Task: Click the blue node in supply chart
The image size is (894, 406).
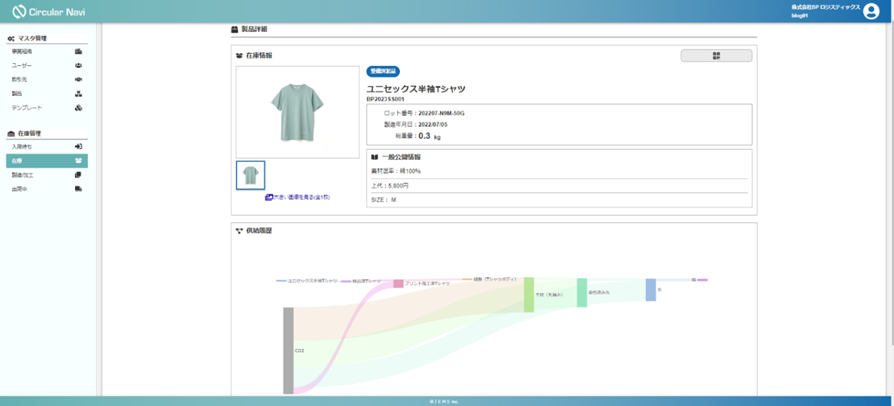Action: [x=650, y=290]
